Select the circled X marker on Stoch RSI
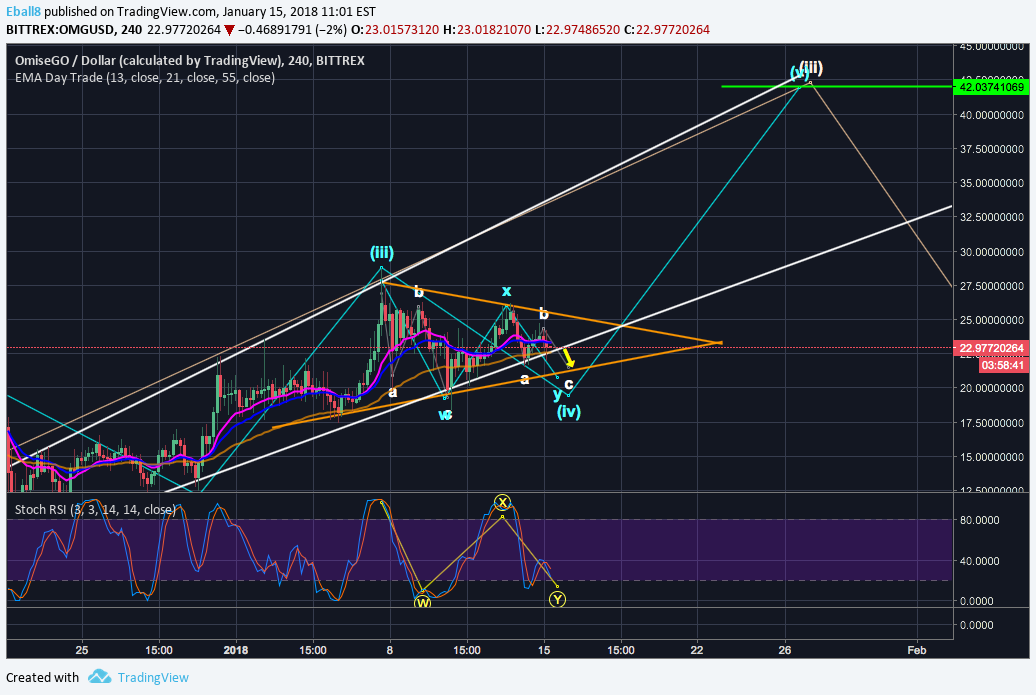This screenshot has width=1036, height=695. (503, 502)
